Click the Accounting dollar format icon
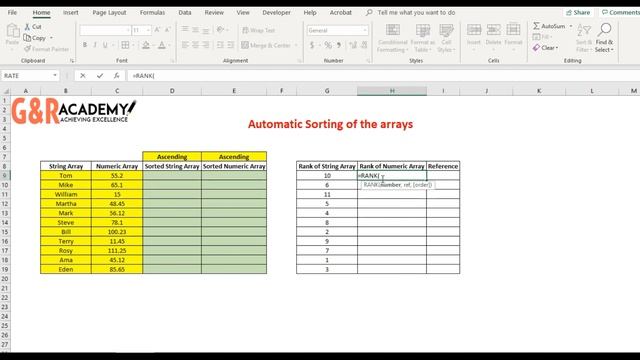Viewport: 640px width, 360px height. click(x=312, y=45)
